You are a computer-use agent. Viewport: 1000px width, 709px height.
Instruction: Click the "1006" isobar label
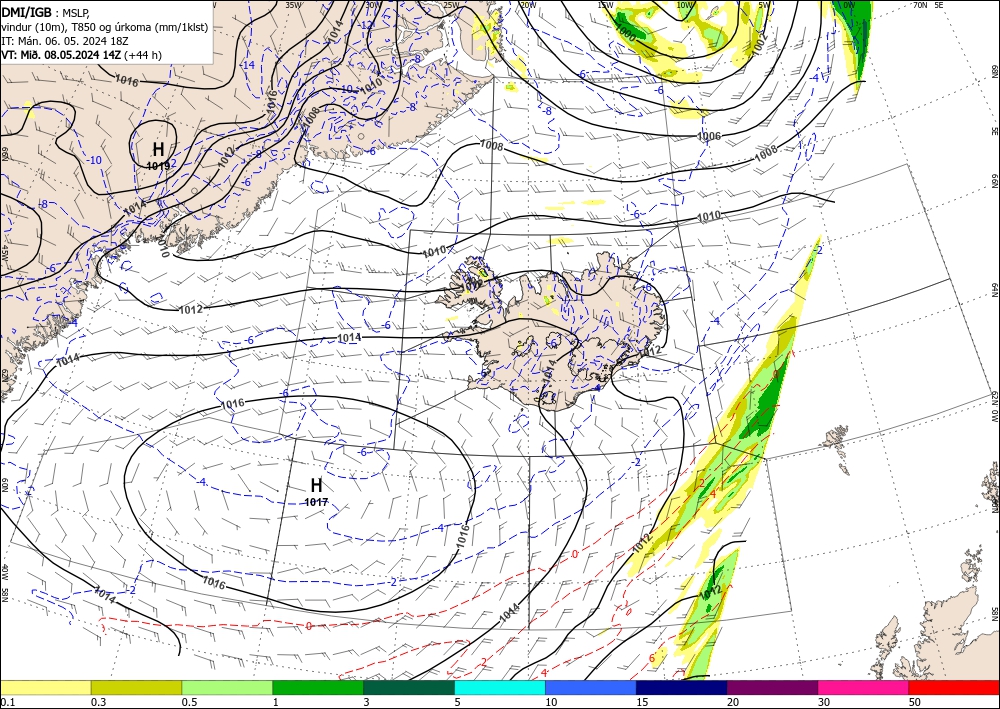coord(709,136)
